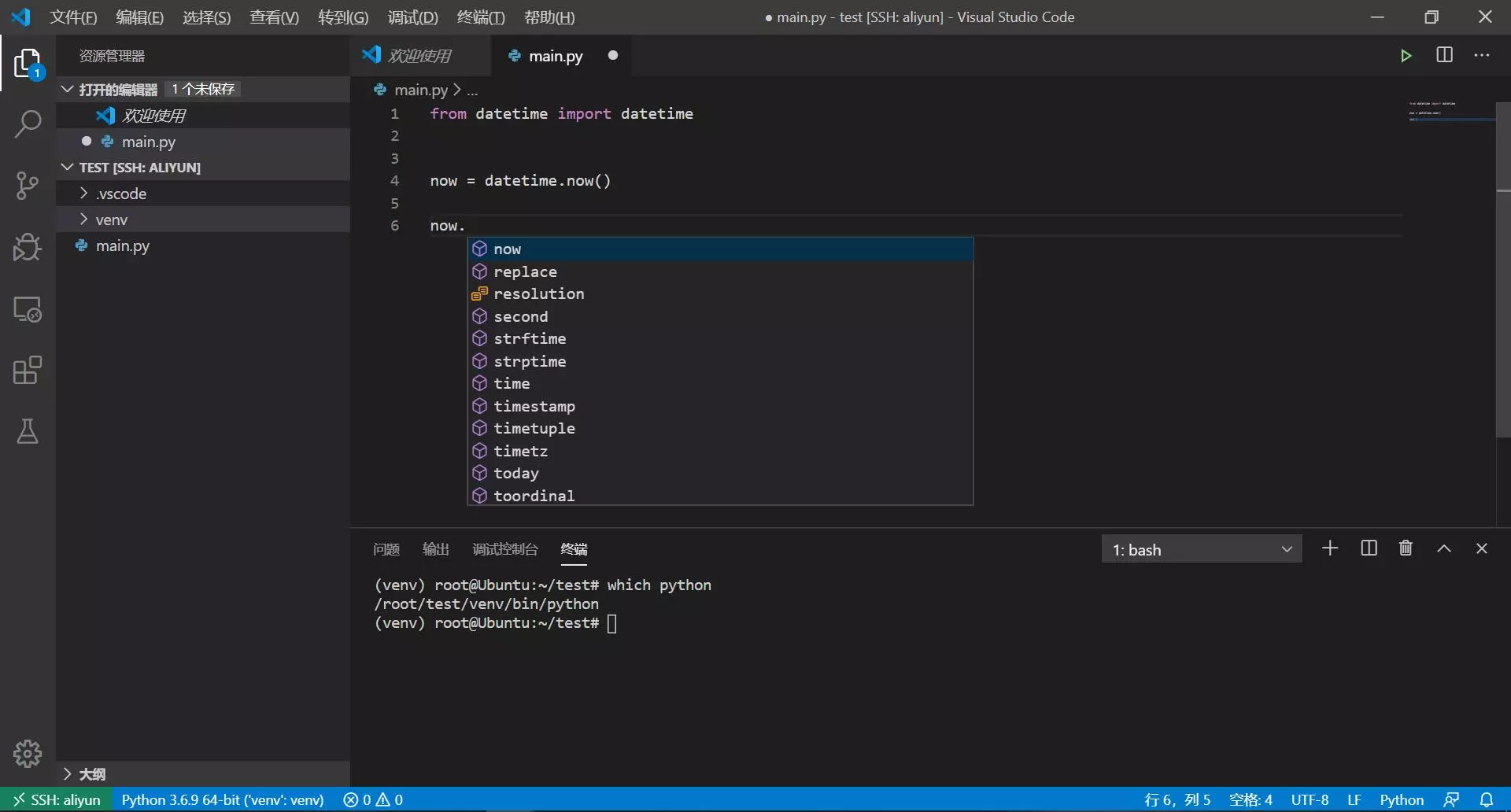The width and height of the screenshot is (1511, 812).
Task: Choose the 'now' autocomplete suggestion
Action: click(720, 249)
